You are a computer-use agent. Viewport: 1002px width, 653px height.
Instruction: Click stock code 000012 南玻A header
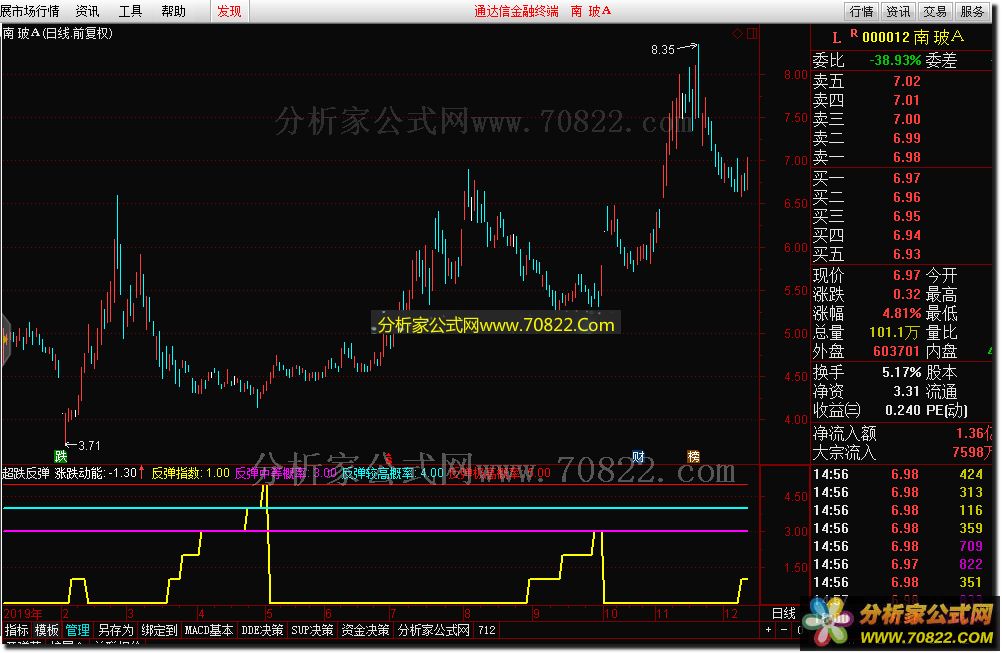tap(913, 37)
